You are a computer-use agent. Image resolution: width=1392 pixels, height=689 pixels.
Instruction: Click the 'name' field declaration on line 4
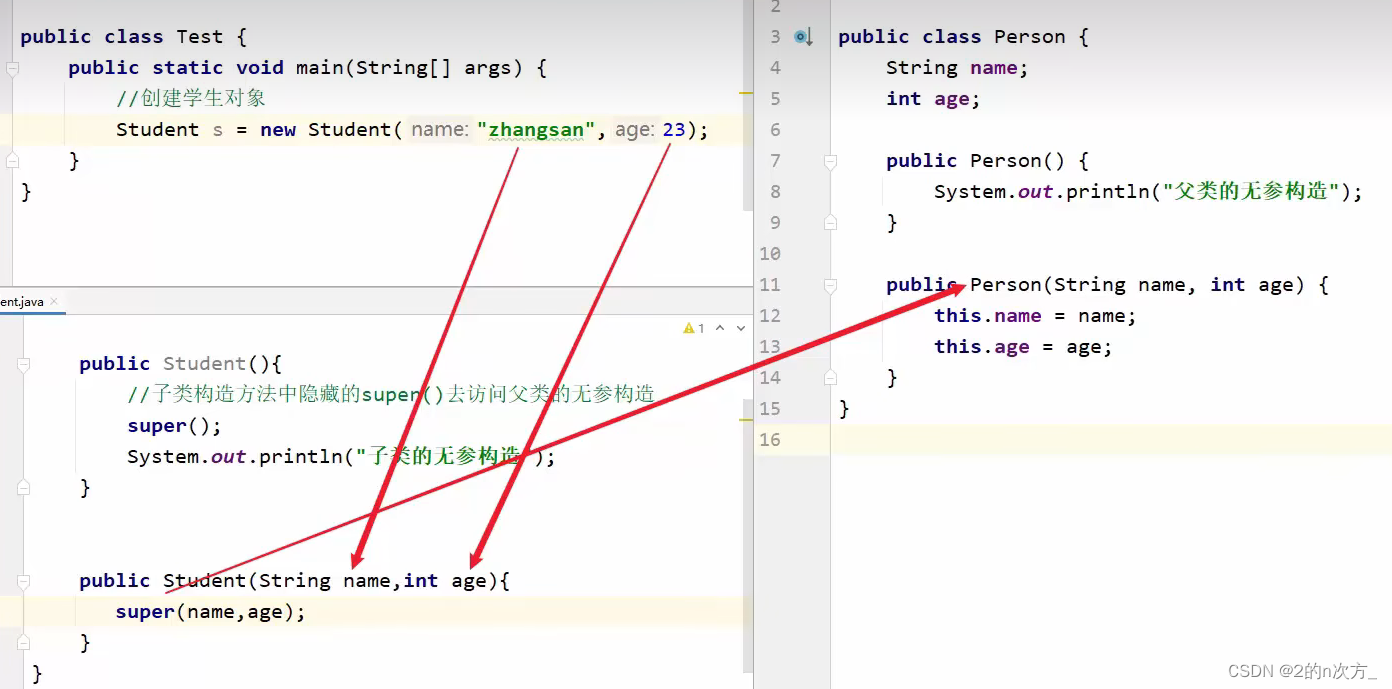[x=993, y=68]
